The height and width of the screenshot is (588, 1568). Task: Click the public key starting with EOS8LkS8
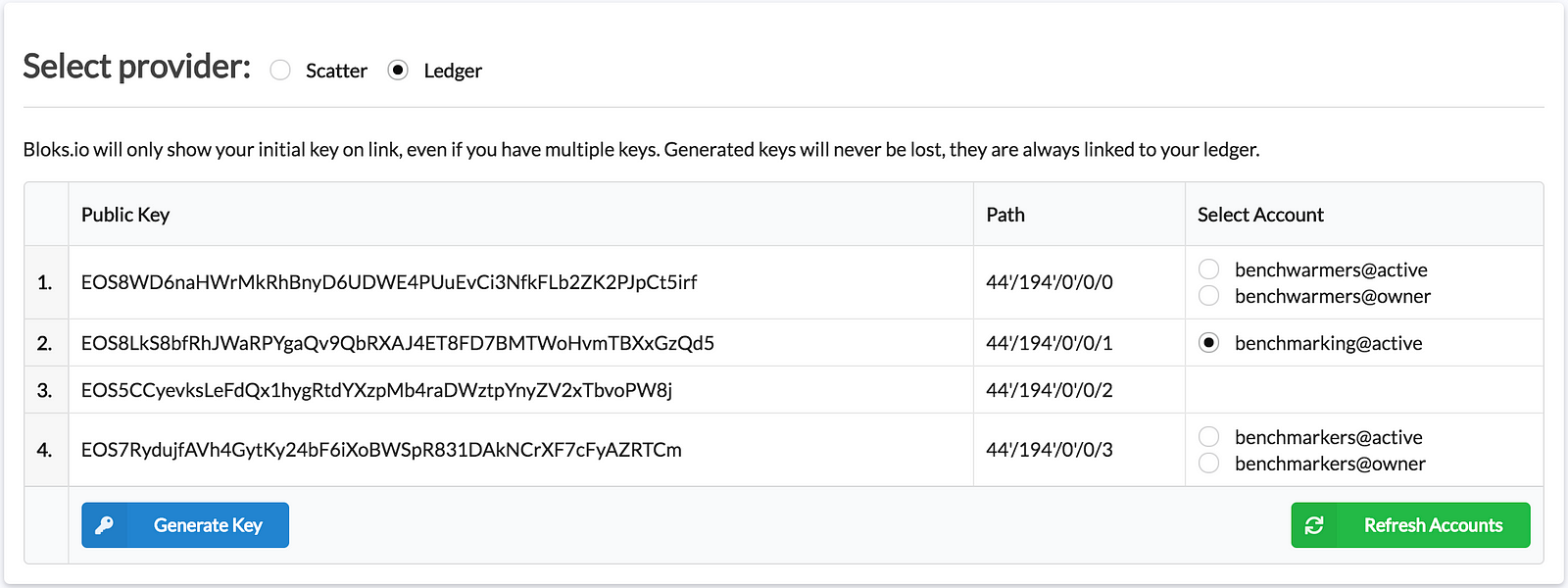[398, 343]
